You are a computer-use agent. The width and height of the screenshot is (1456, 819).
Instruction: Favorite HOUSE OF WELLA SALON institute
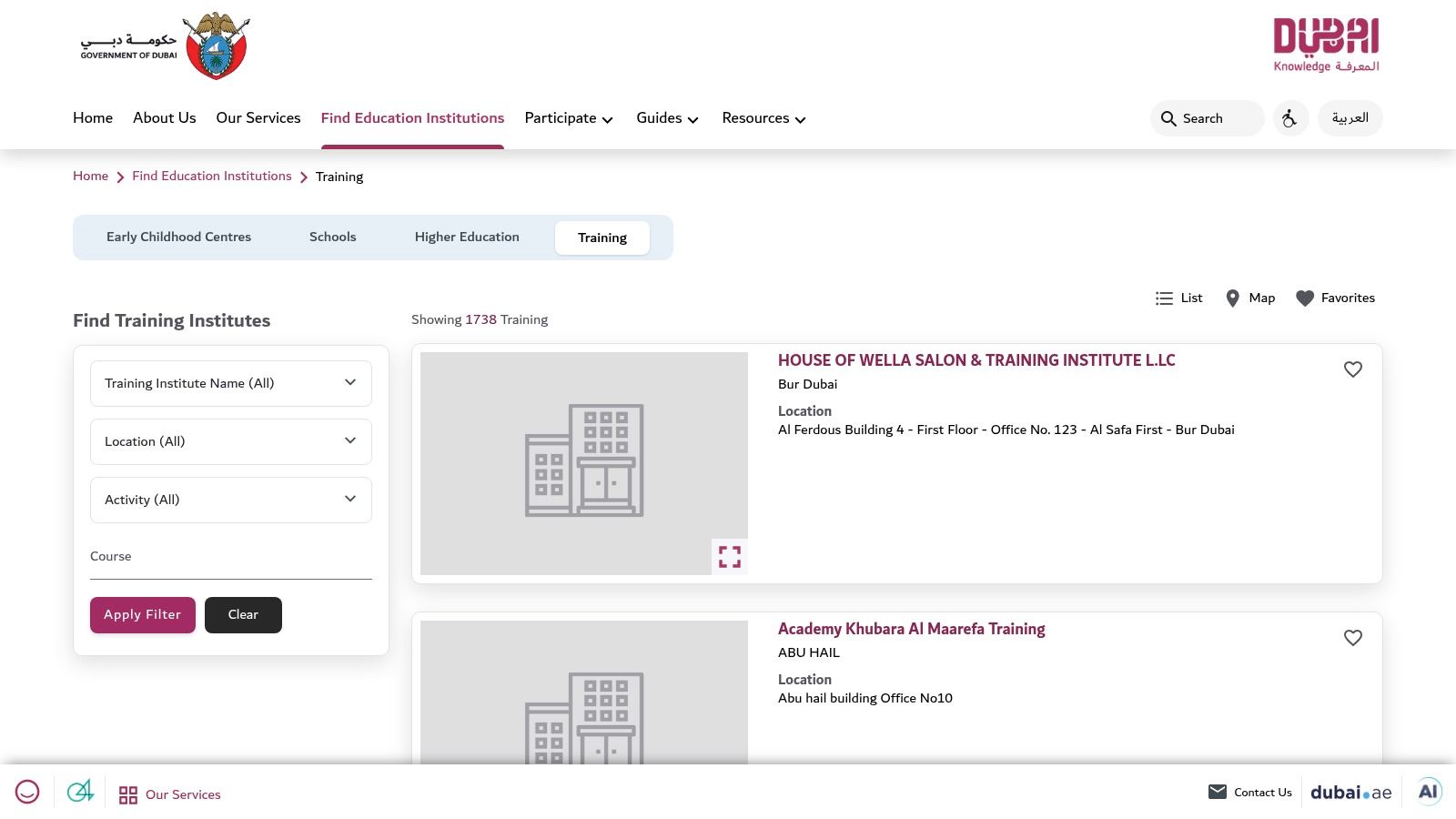pyautogui.click(x=1353, y=369)
